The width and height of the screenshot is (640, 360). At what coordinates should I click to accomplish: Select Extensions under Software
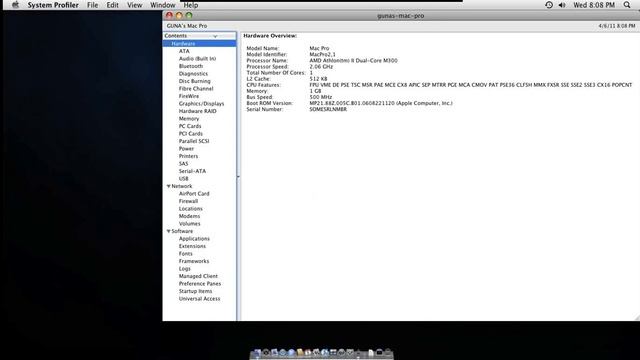pyautogui.click(x=192, y=246)
